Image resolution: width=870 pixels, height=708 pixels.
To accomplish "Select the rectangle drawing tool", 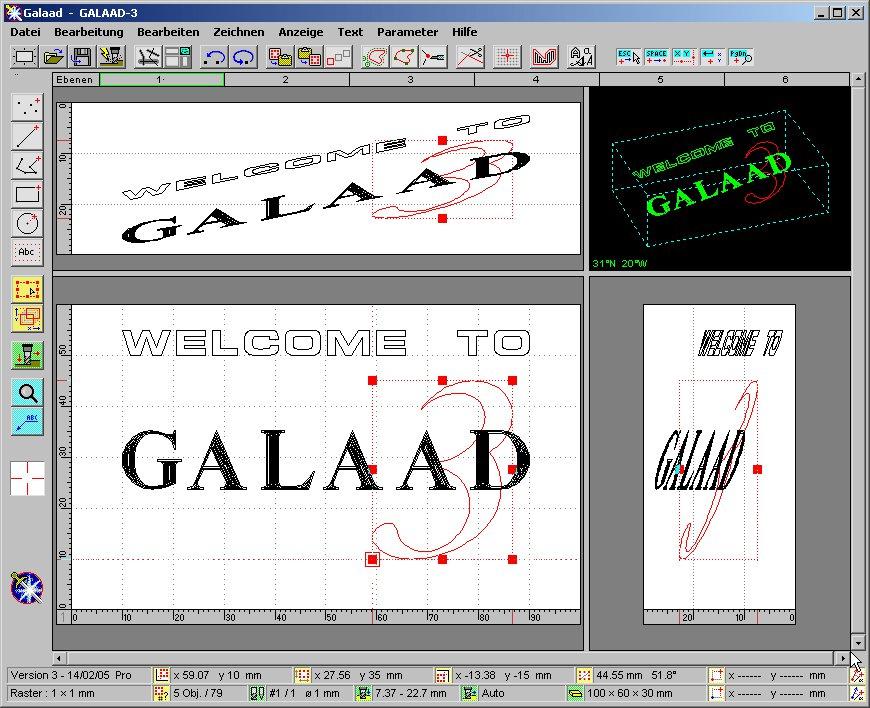I will coord(27,194).
